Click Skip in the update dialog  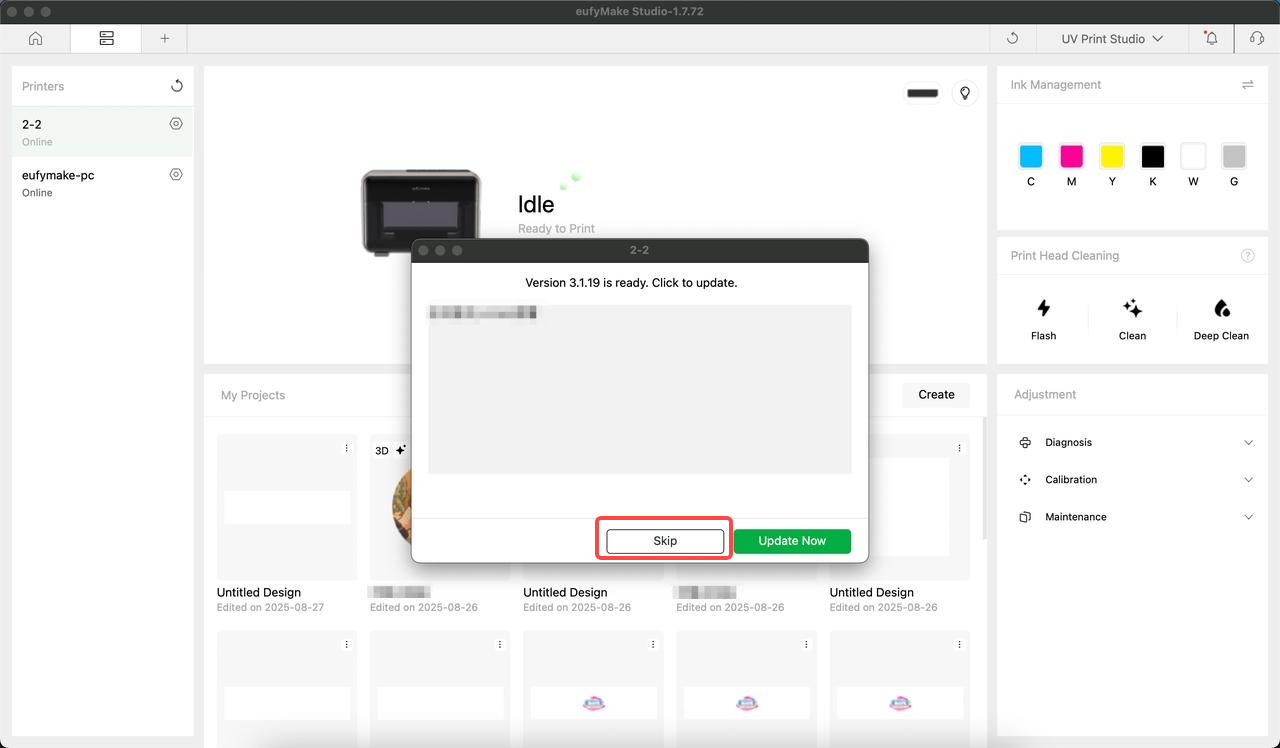pos(665,541)
